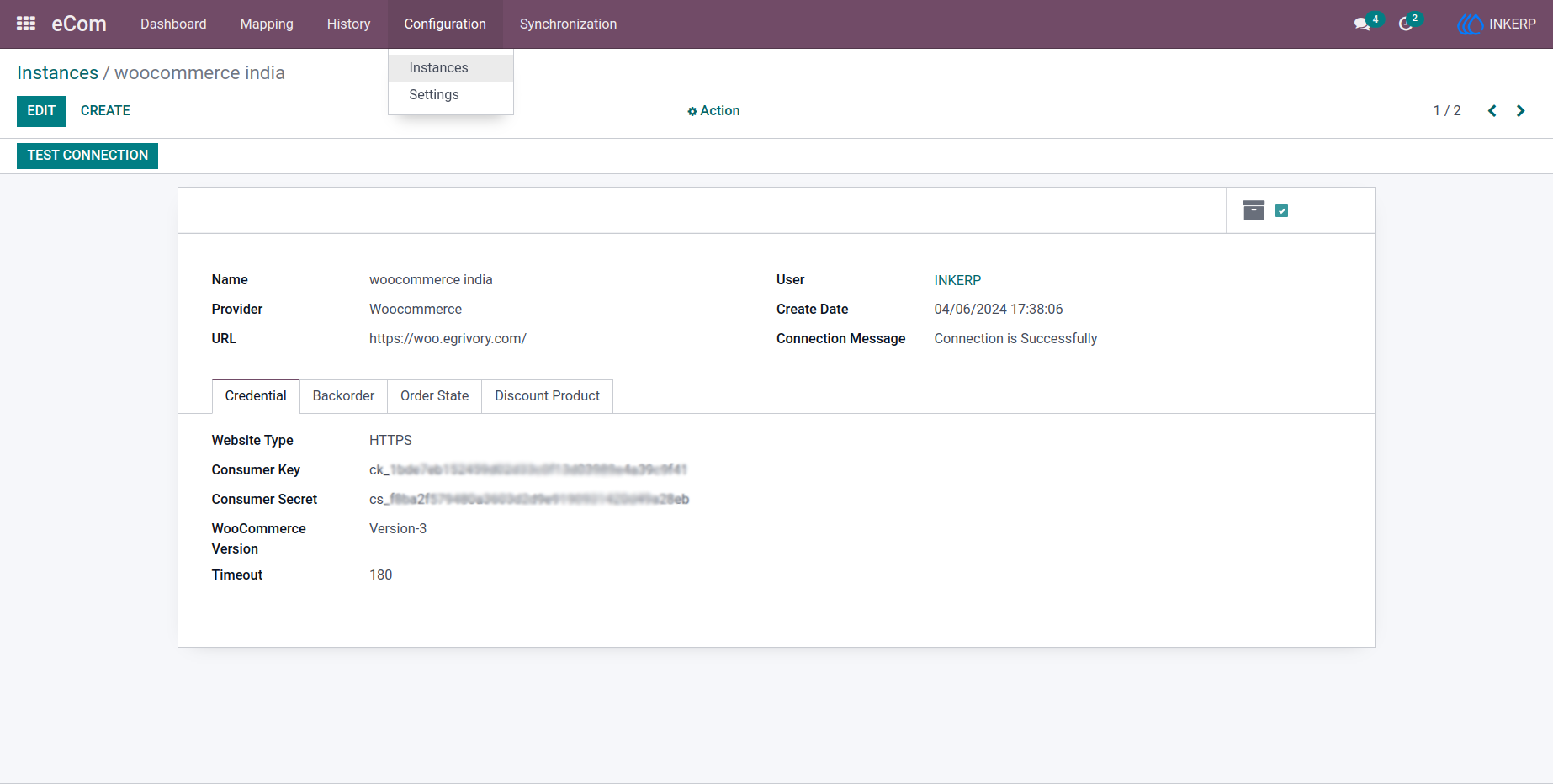Open the activities clock icon with badge 2

point(1406,24)
